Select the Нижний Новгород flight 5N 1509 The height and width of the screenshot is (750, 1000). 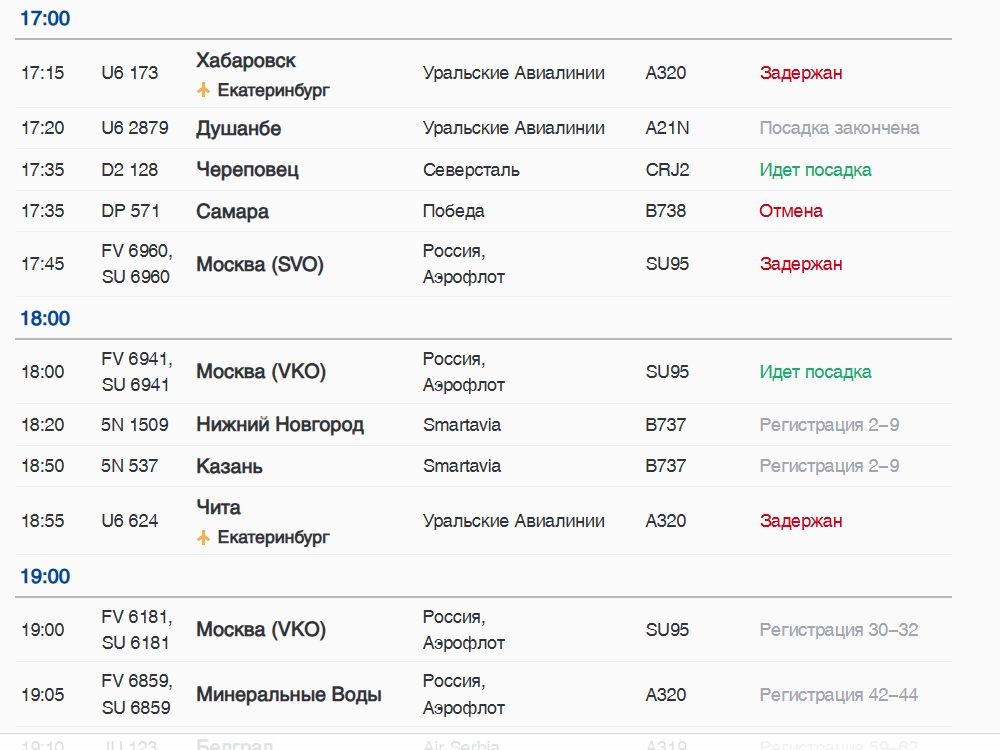coord(483,425)
